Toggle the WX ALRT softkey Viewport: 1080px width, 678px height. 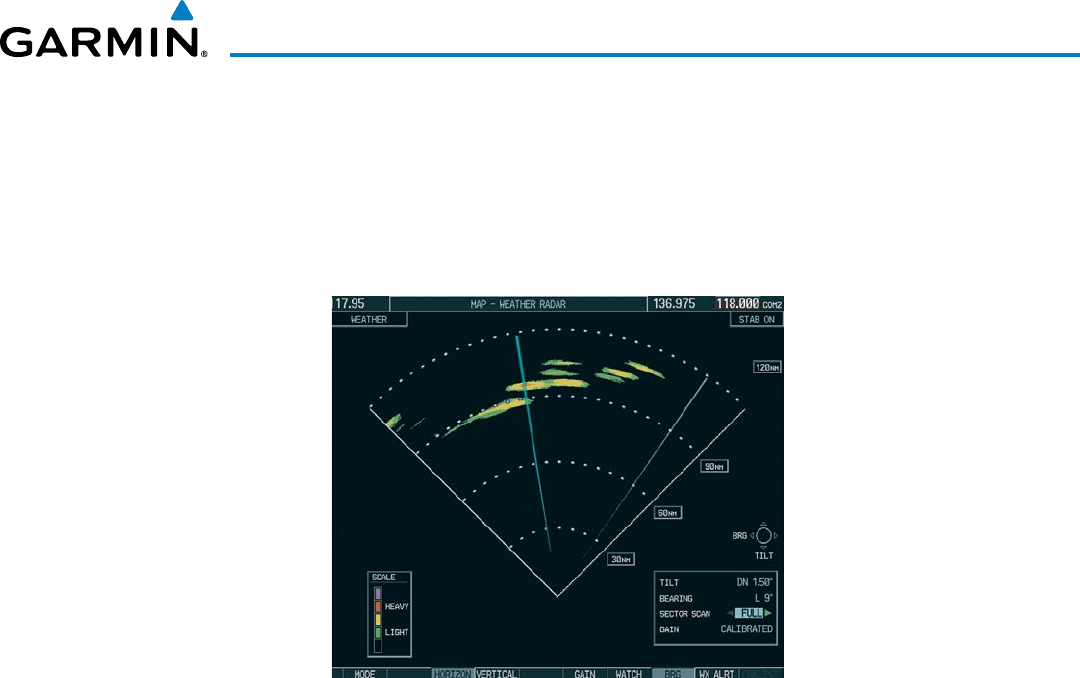point(716,673)
